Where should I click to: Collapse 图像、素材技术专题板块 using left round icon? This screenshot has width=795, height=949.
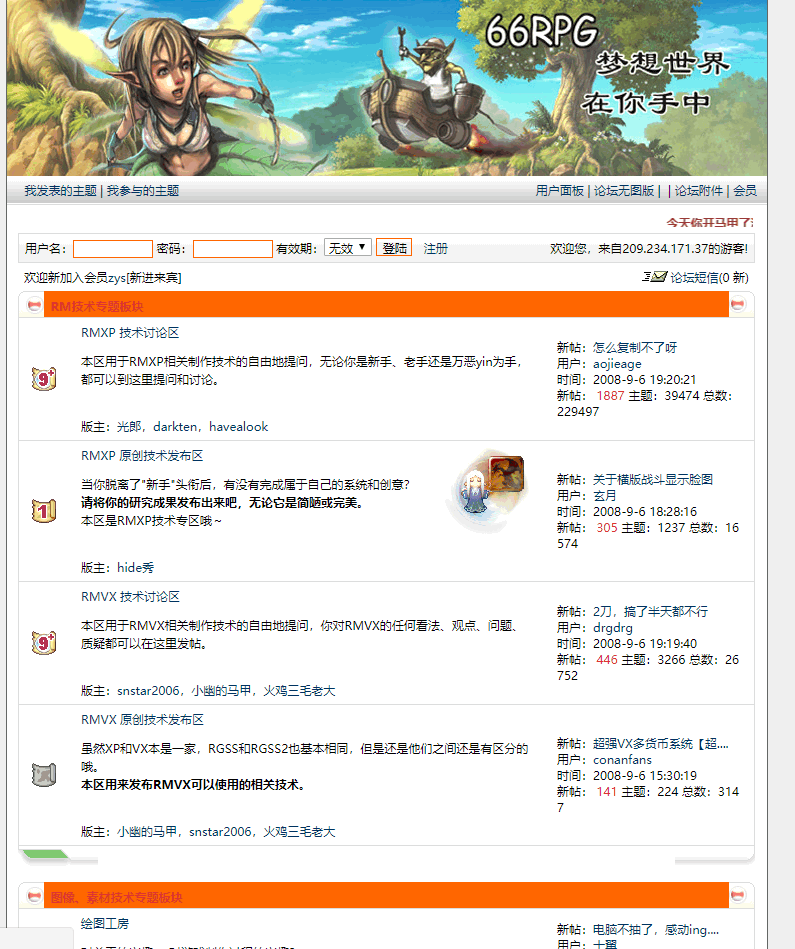click(34, 896)
